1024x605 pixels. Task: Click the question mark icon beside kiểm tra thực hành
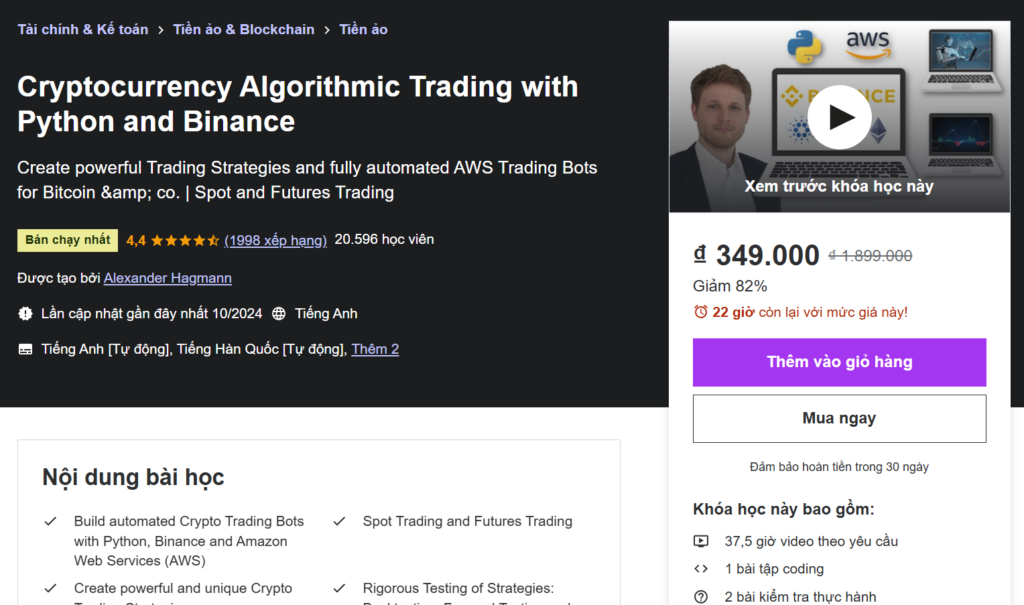(701, 595)
